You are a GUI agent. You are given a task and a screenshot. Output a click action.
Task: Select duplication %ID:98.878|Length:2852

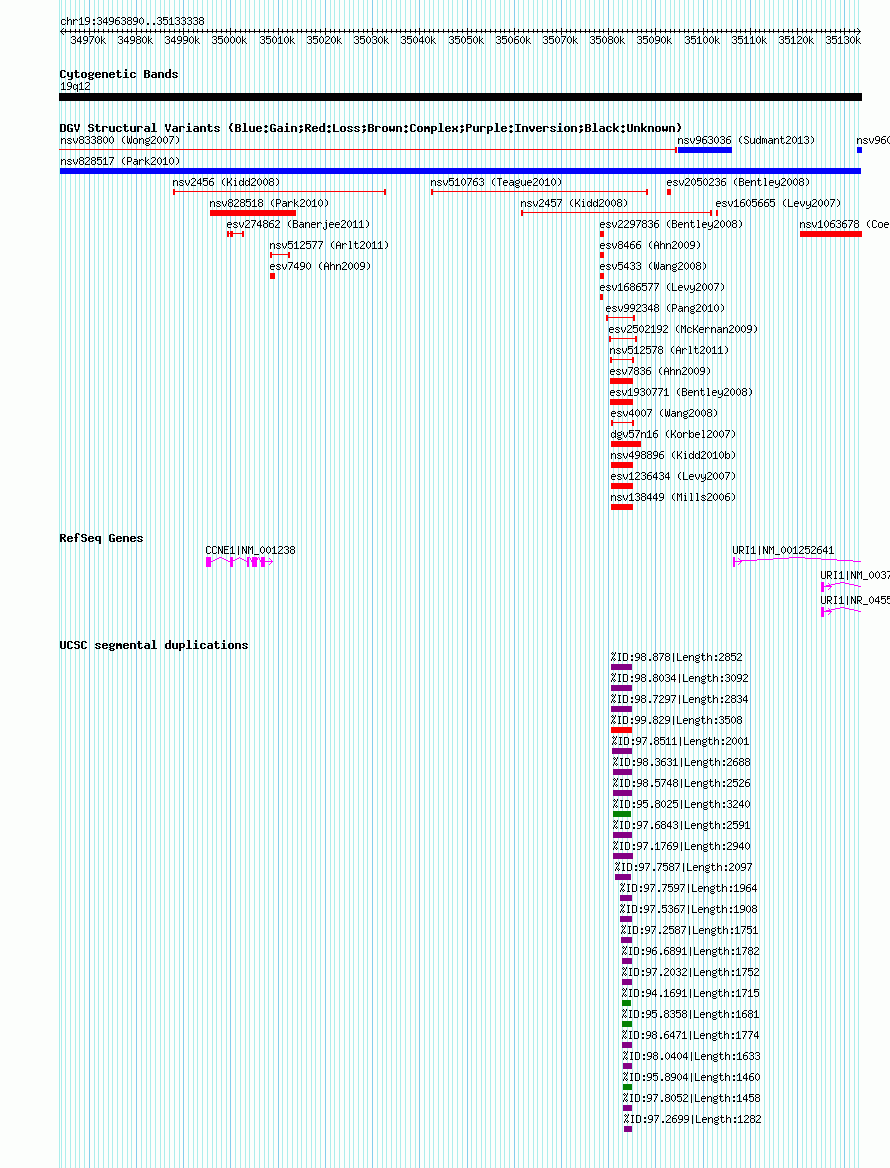click(x=676, y=657)
